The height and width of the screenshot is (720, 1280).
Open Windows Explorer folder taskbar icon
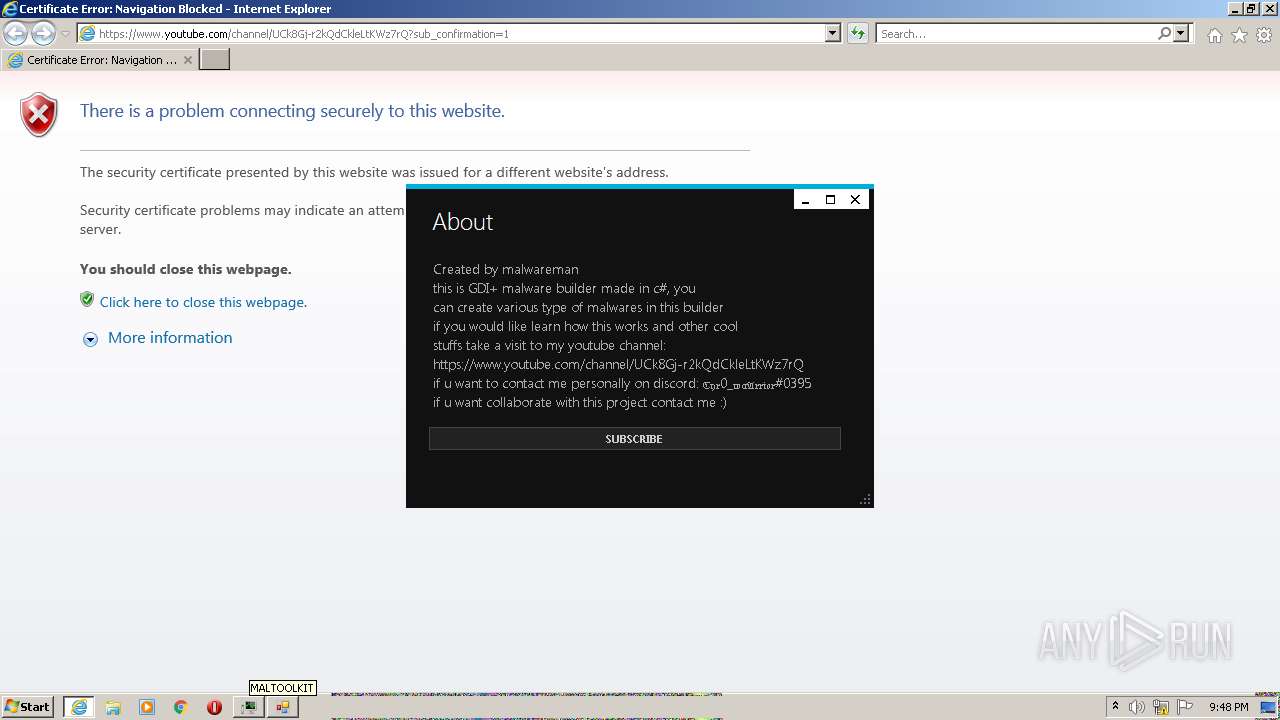tap(113, 707)
